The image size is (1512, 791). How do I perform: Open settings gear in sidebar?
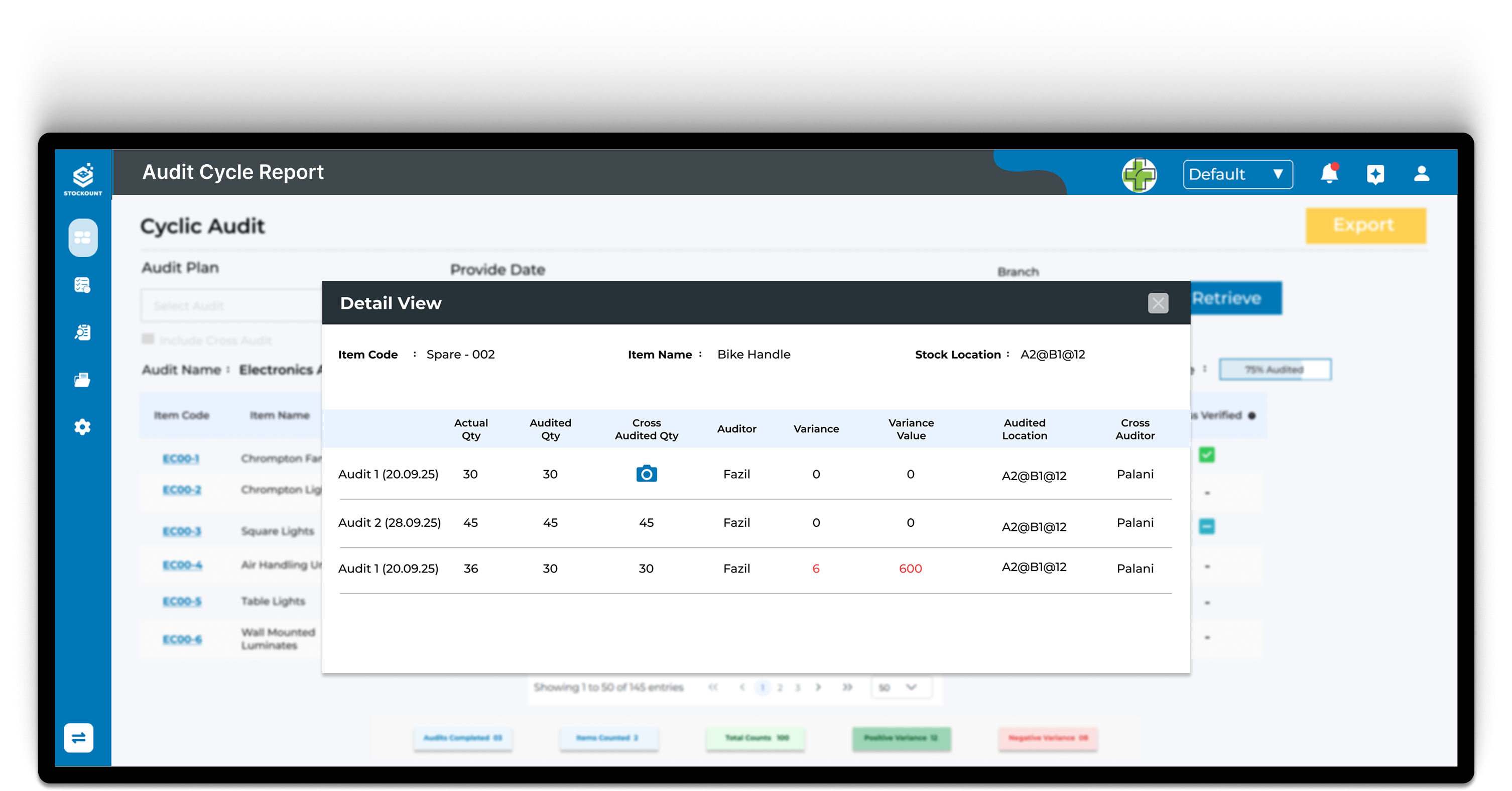point(82,427)
